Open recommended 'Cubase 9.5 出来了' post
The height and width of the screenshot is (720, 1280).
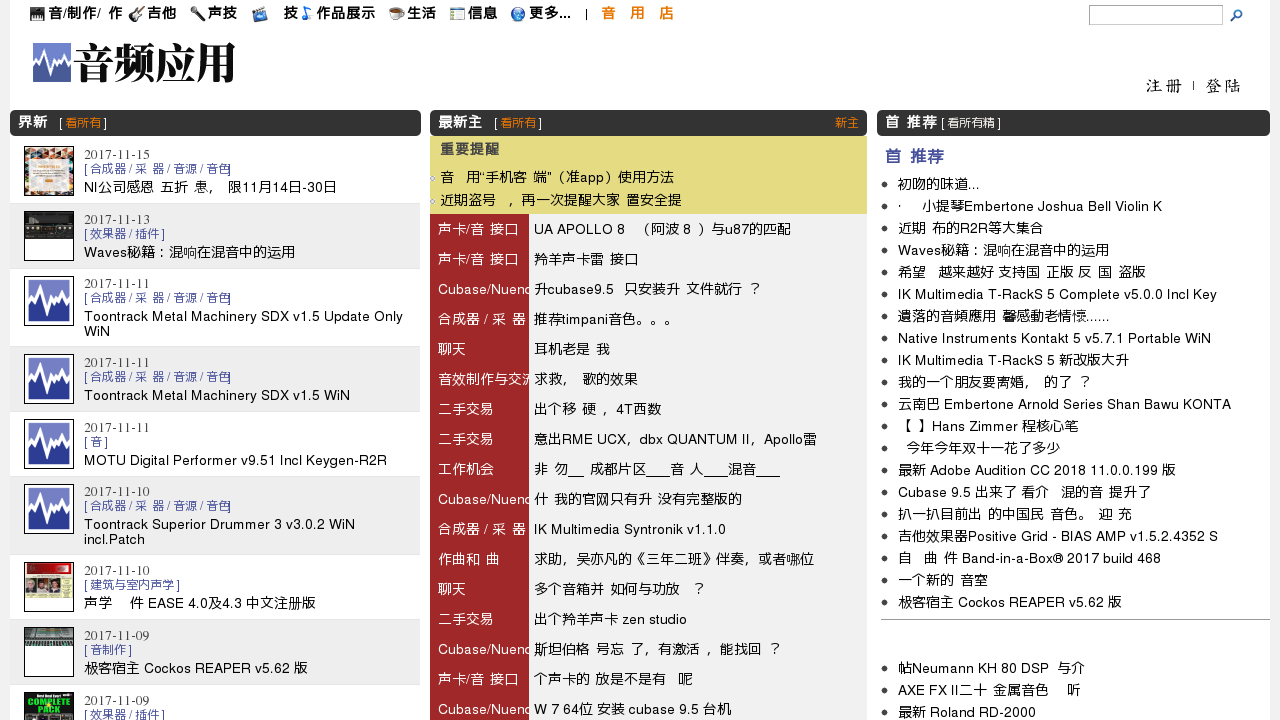coord(1025,492)
